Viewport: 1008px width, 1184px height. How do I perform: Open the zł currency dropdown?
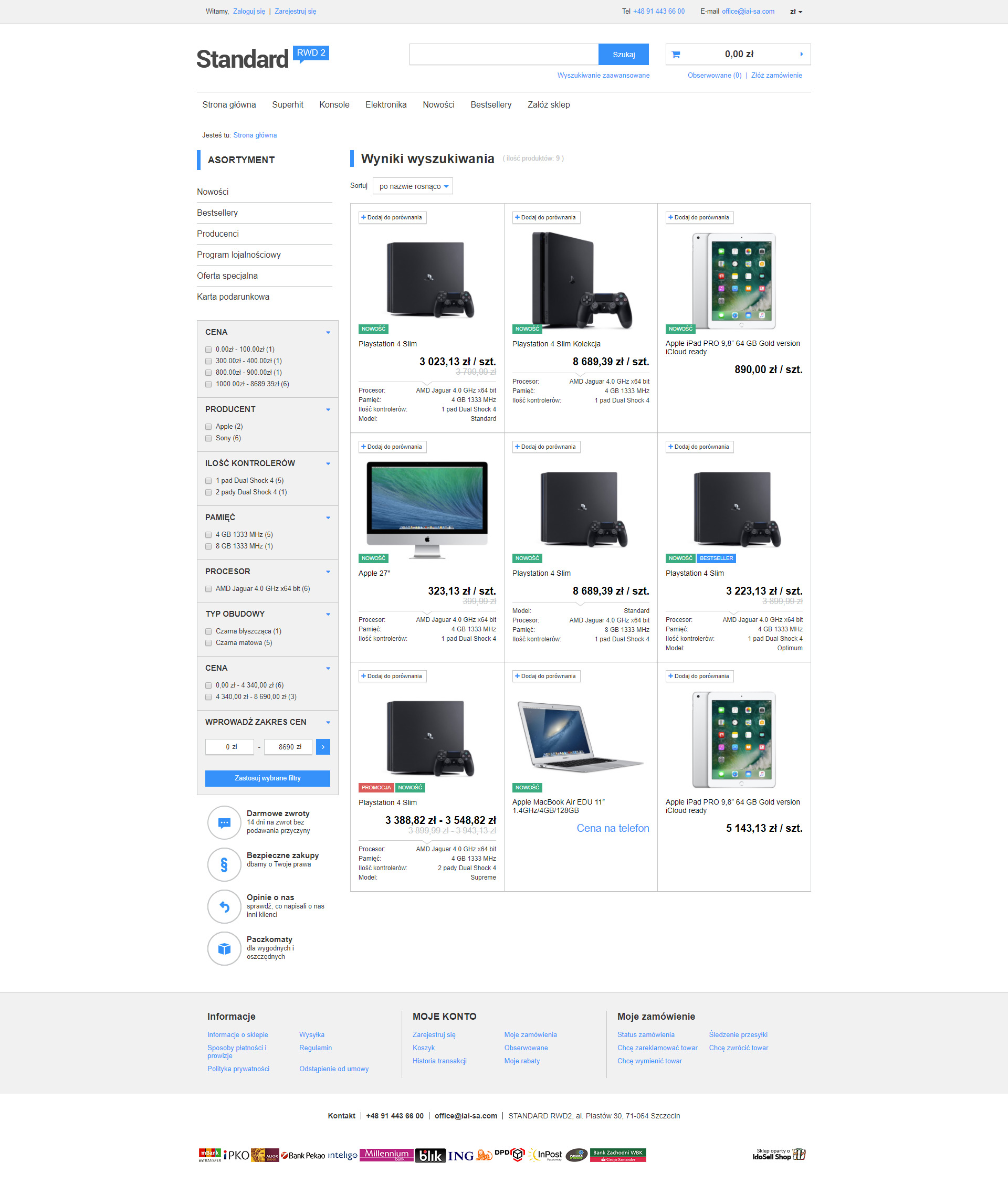tap(796, 12)
